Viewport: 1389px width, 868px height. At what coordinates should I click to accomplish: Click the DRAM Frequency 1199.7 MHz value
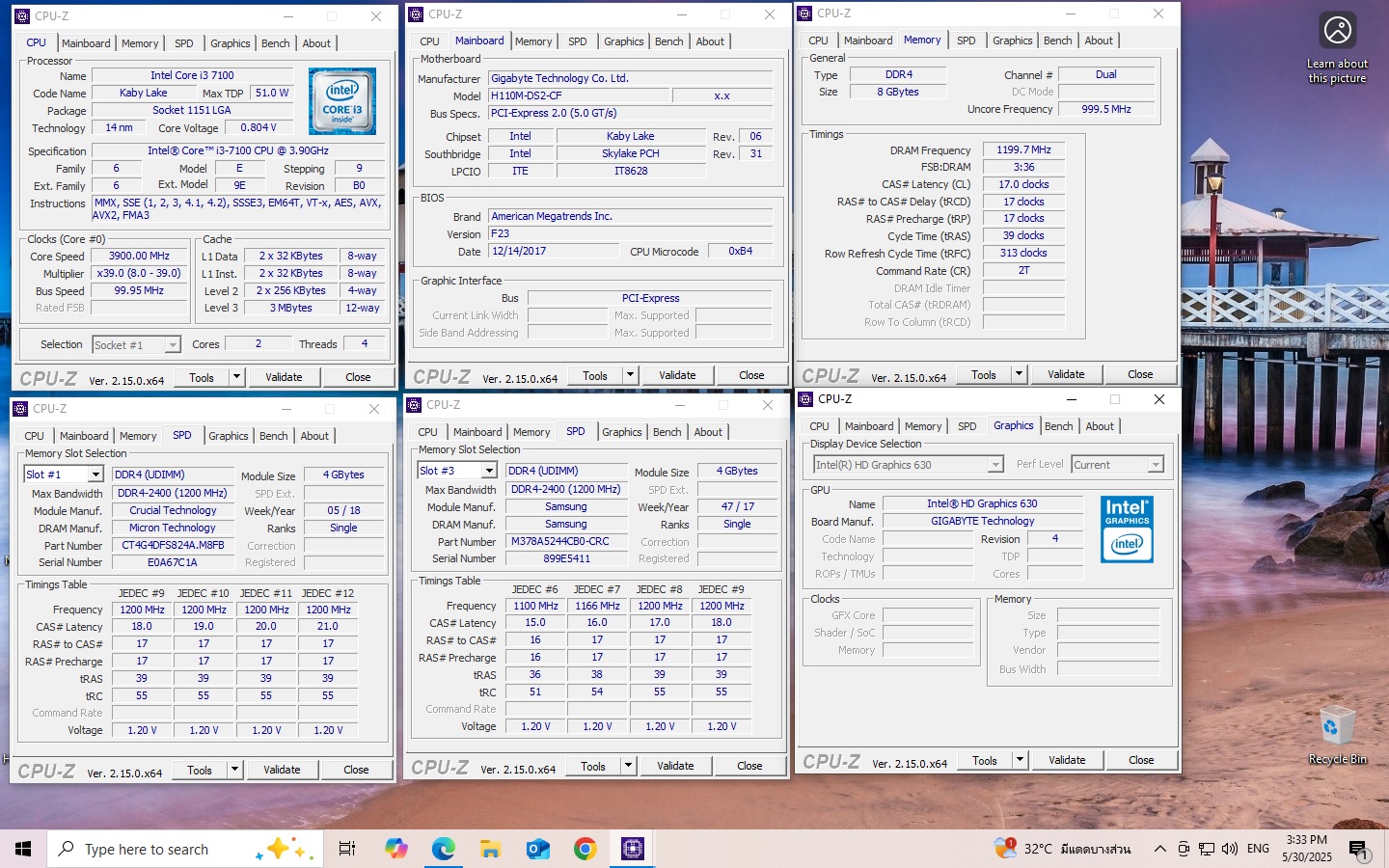coord(1023,149)
